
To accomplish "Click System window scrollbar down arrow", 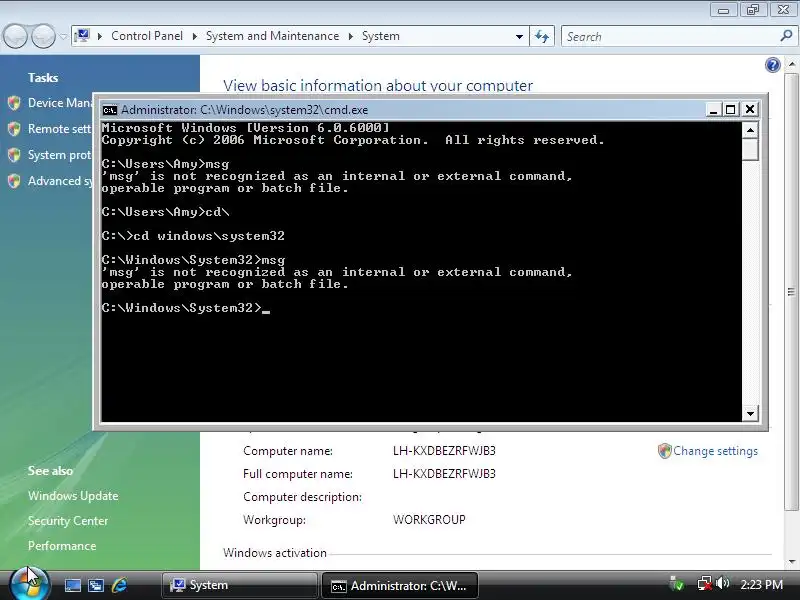I will [792, 562].
